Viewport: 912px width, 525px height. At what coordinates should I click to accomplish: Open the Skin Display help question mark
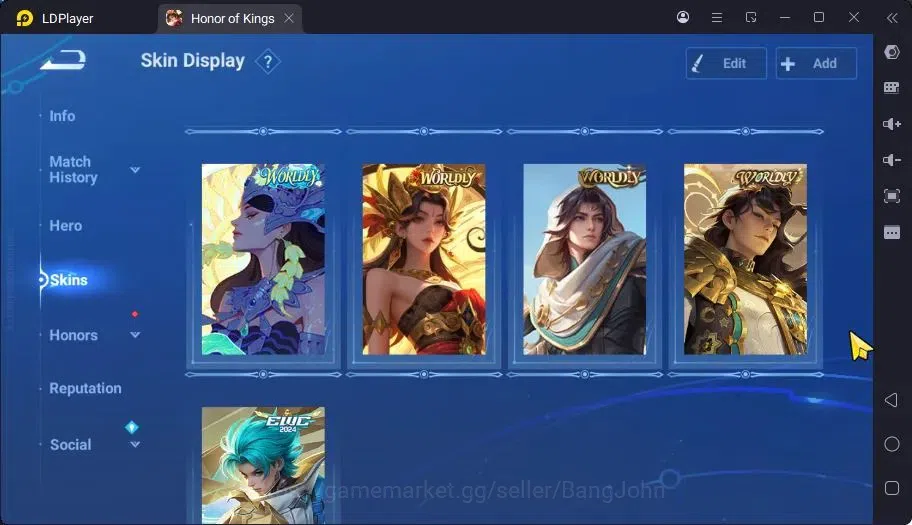268,62
